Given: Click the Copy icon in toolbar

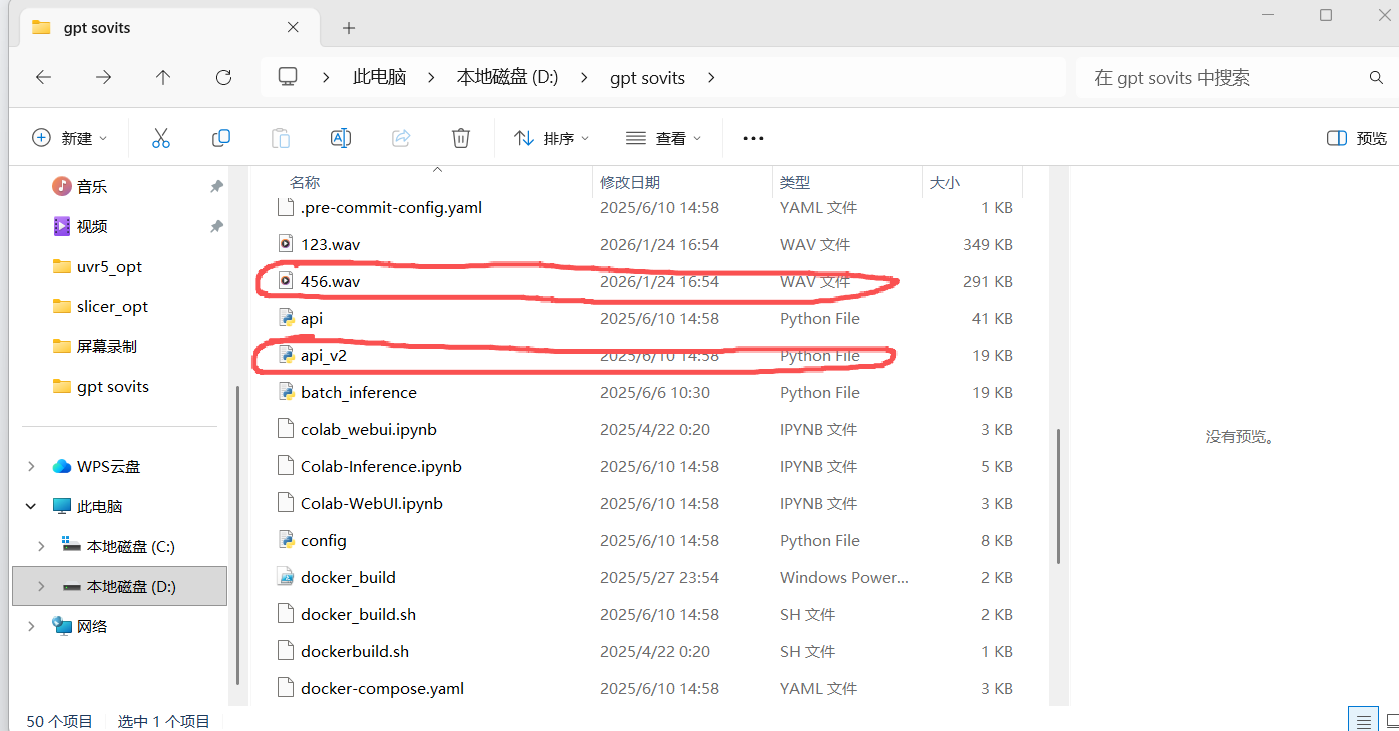Looking at the screenshot, I should click(x=221, y=138).
